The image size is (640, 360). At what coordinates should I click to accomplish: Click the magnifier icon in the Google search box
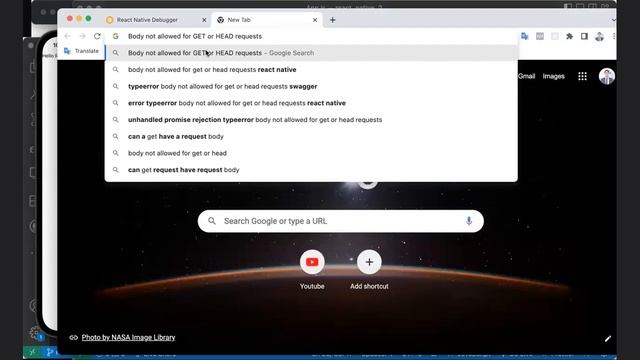pyautogui.click(x=212, y=221)
